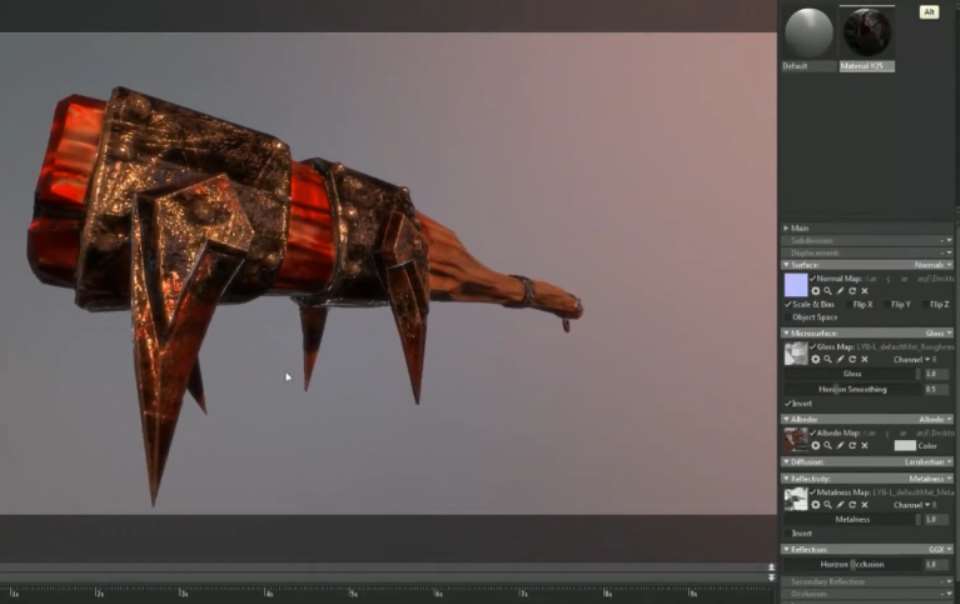Reload the Gloss Map texture
This screenshot has height=604, width=960.
tap(852, 360)
